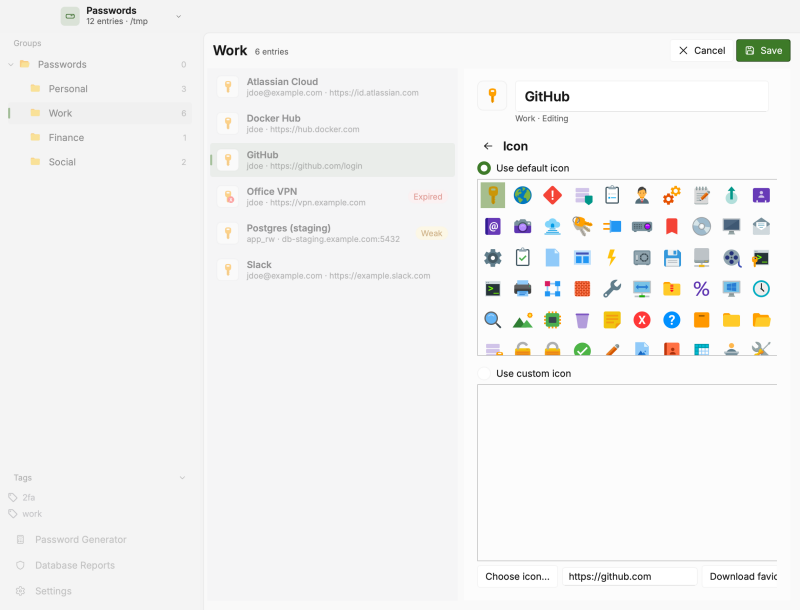Select Use default icon radio button
The image size is (800, 610).
[484, 168]
